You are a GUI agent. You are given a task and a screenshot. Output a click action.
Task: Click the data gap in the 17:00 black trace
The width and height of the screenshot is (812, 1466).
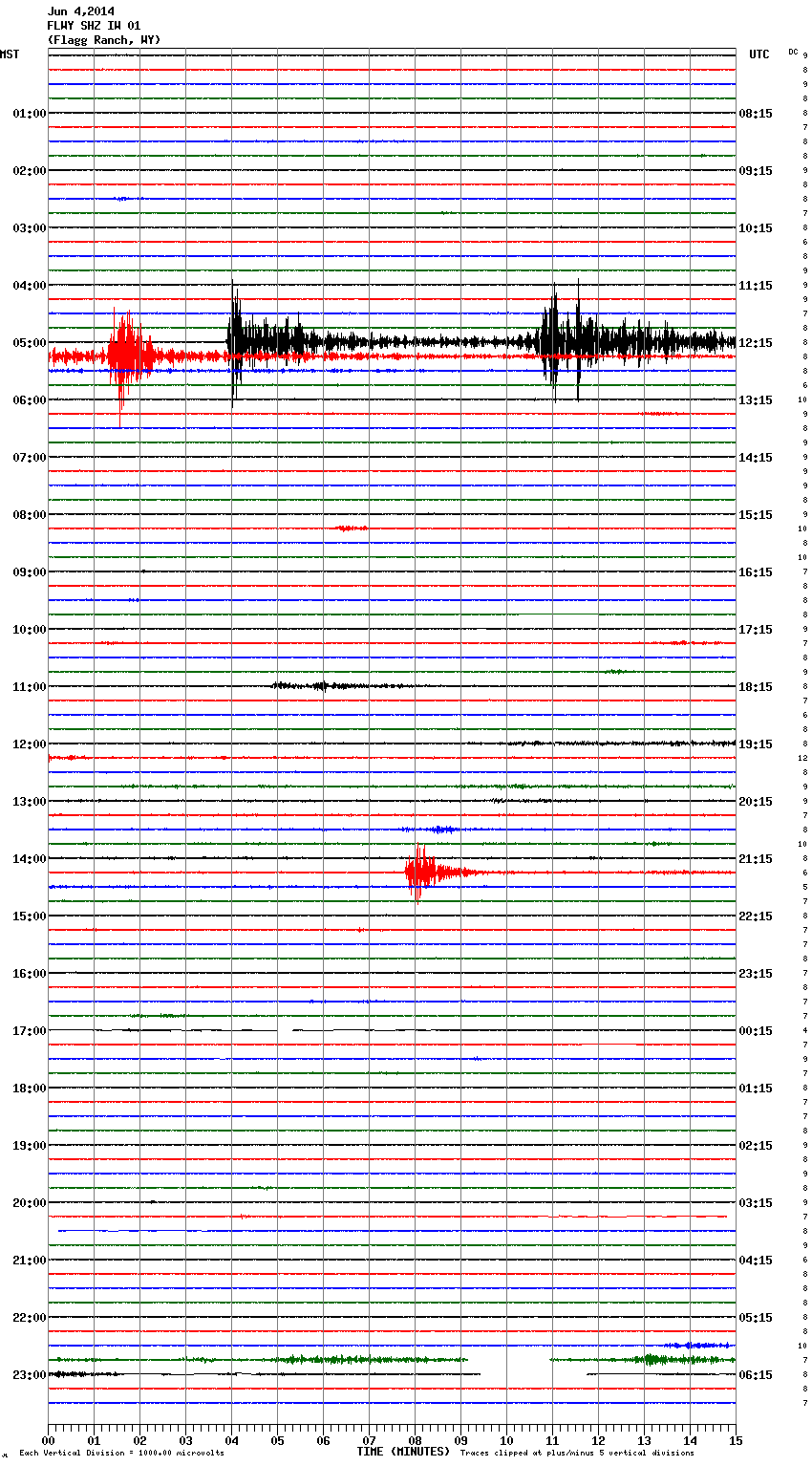(x=285, y=1030)
